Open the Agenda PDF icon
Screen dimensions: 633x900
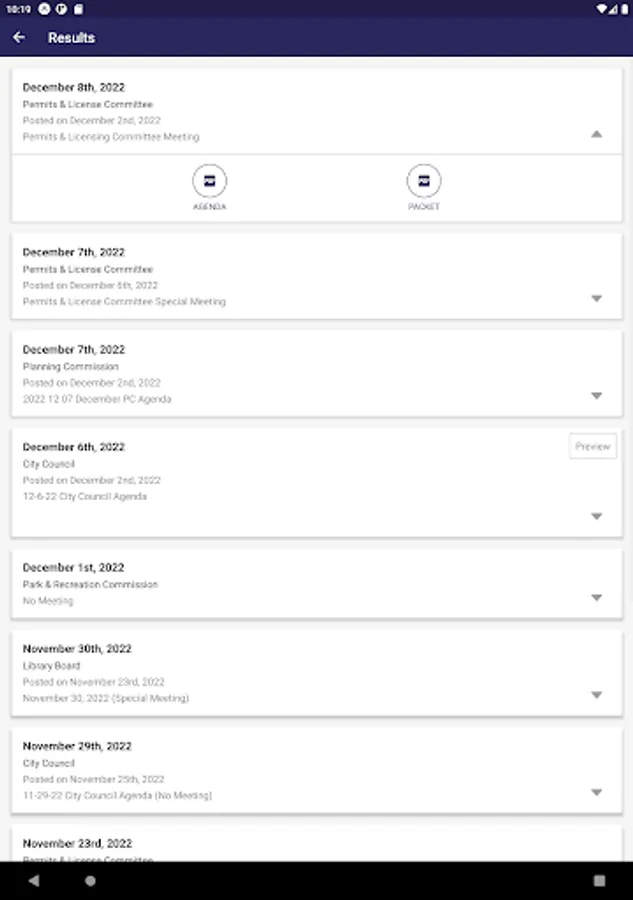point(210,181)
